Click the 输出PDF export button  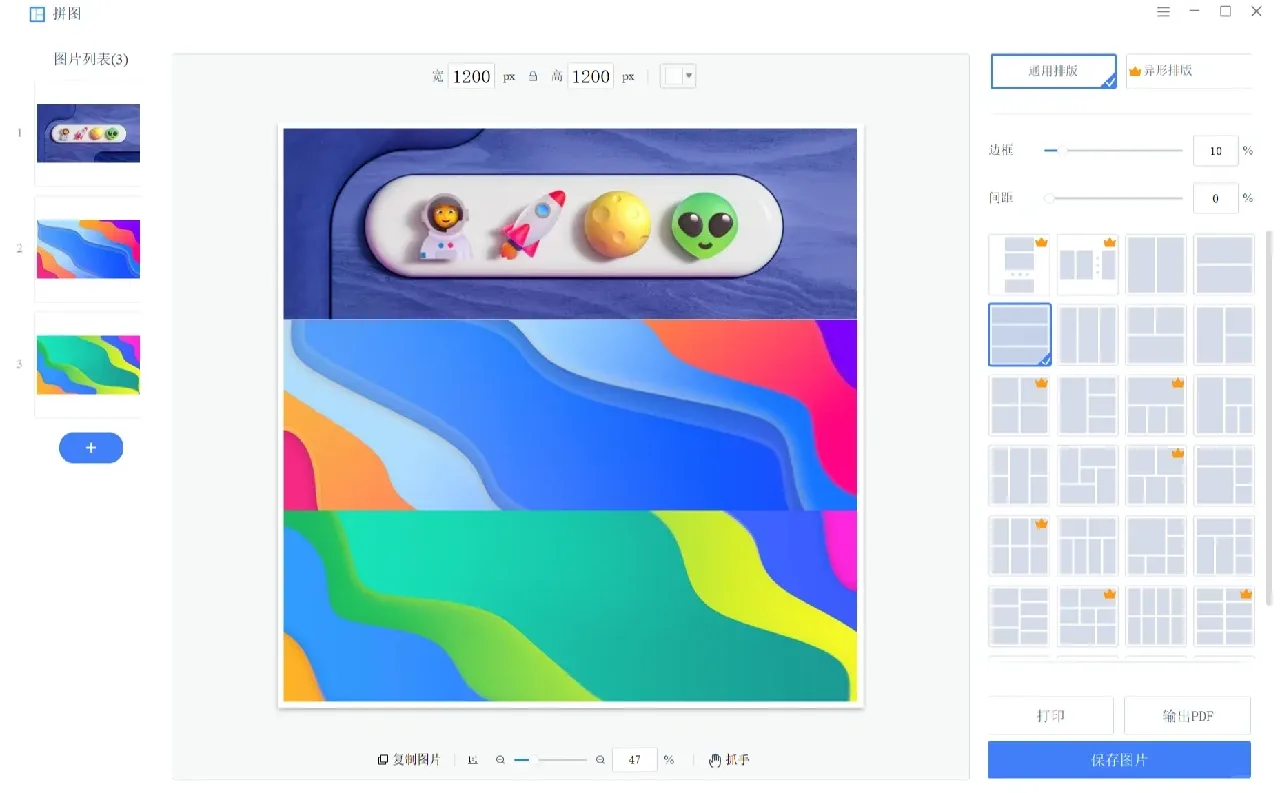[1188, 715]
